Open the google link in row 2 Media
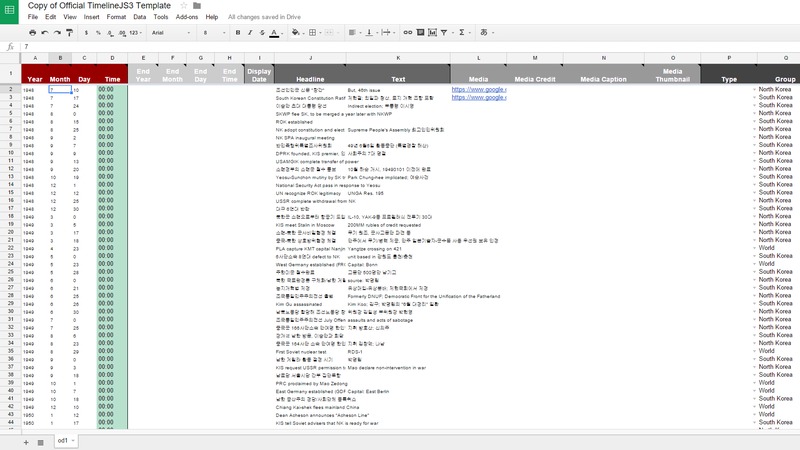 (479, 89)
